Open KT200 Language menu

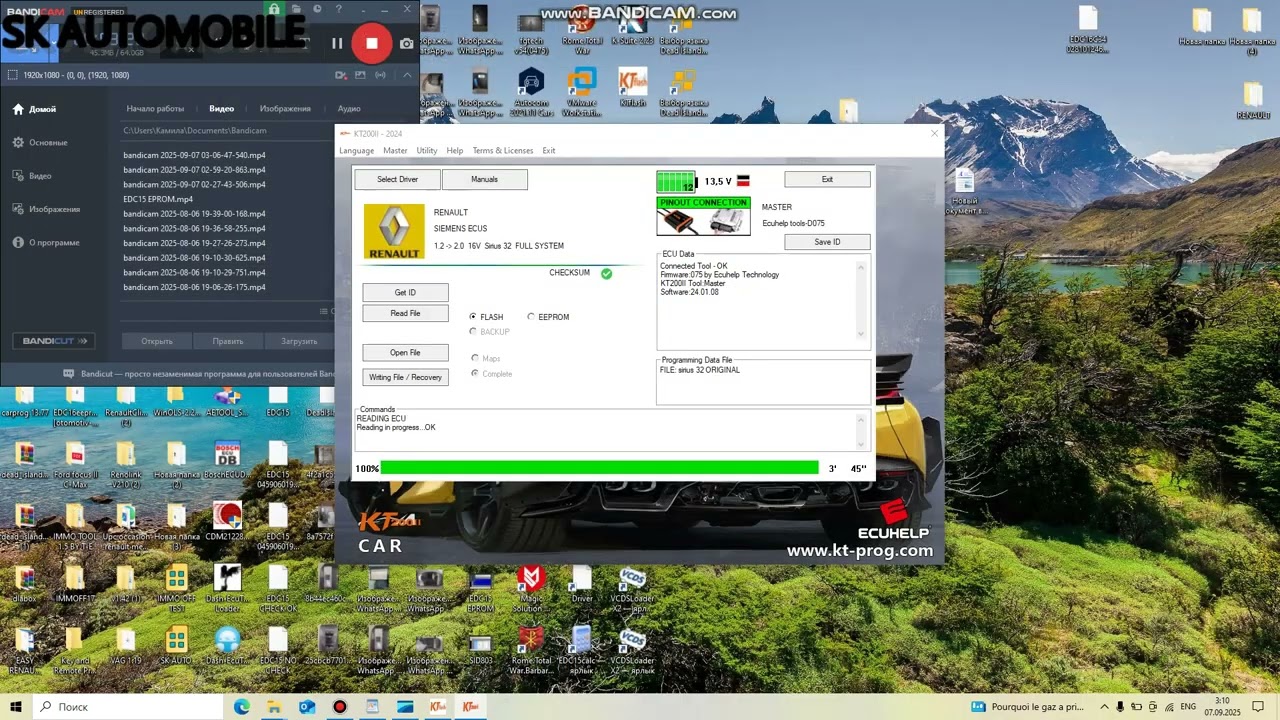pyautogui.click(x=356, y=151)
